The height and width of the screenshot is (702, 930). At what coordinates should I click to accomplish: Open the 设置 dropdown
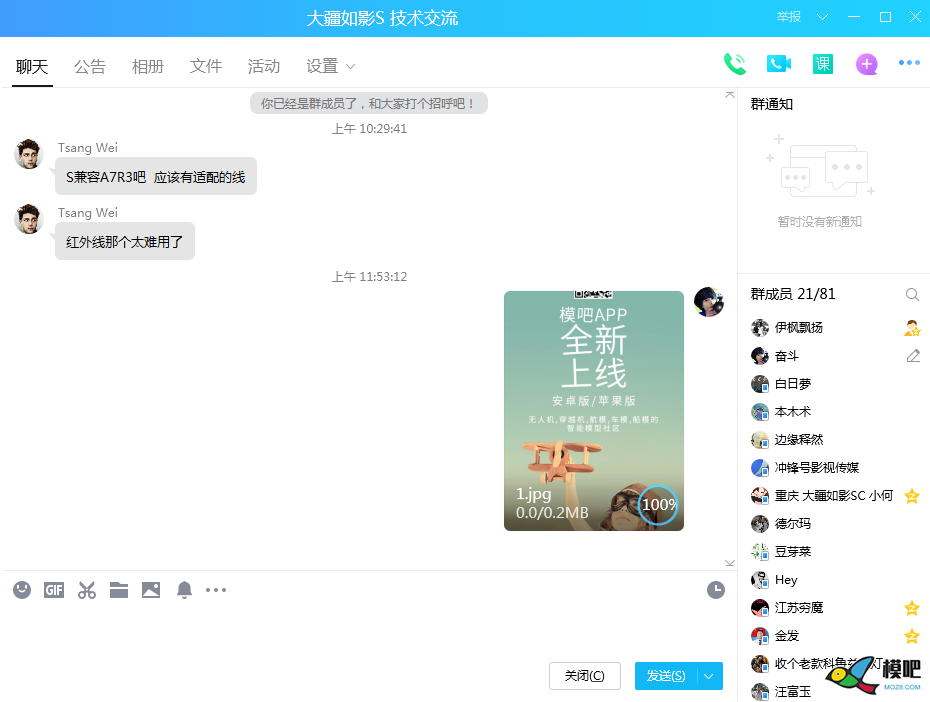point(330,66)
